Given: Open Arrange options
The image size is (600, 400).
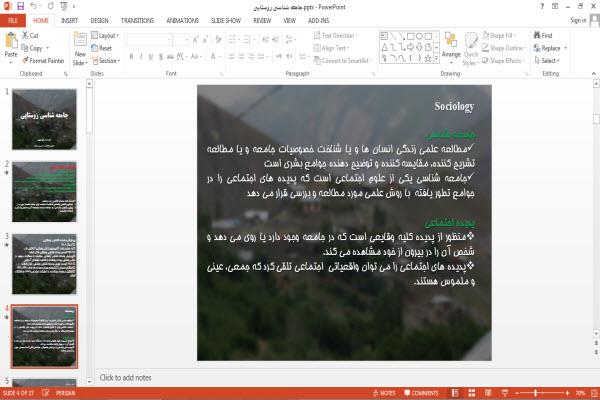Looking at the screenshot, I should tap(451, 48).
